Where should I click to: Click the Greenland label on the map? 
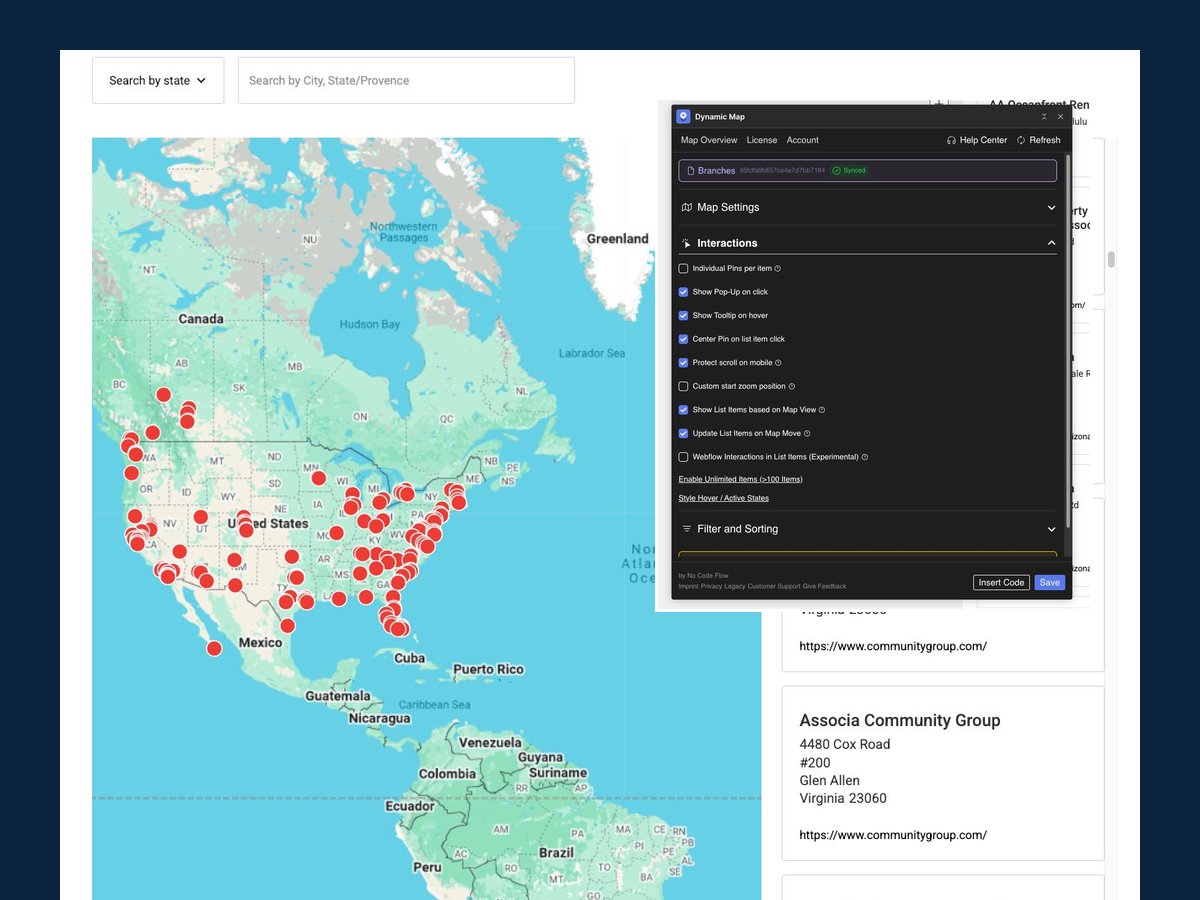click(617, 239)
